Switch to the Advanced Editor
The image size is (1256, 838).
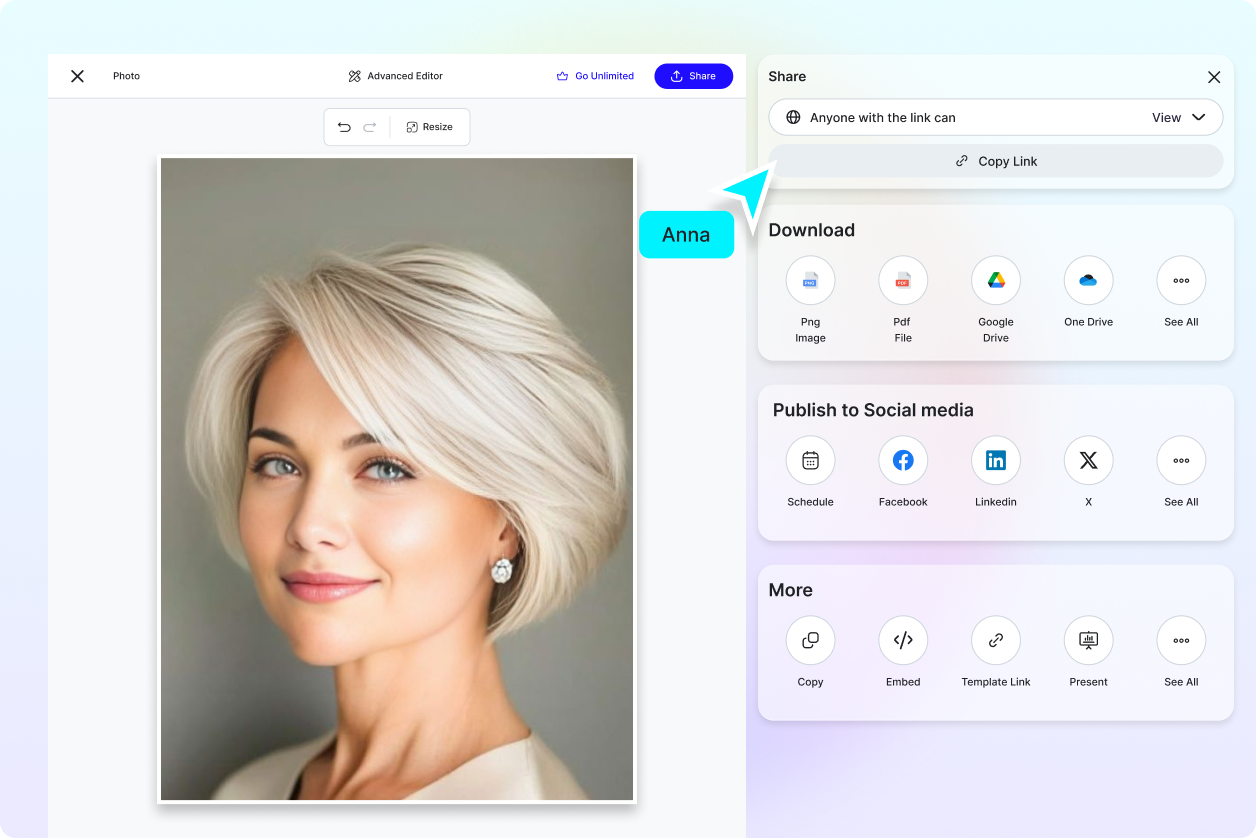pos(395,75)
